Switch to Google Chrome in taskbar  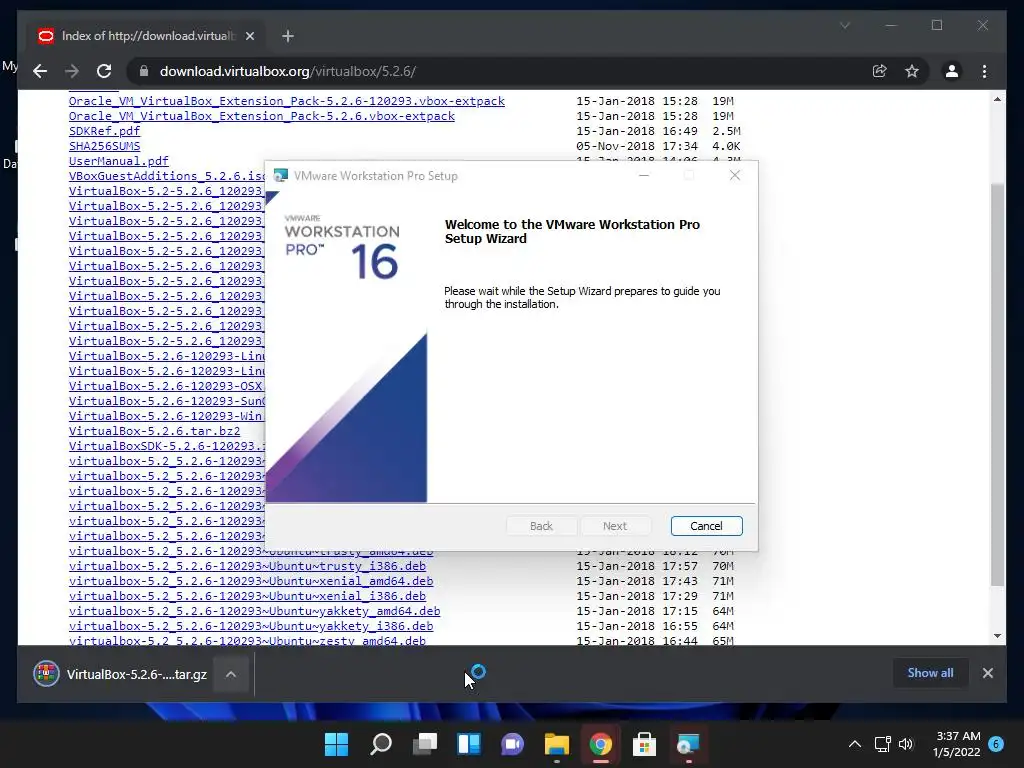(600, 744)
